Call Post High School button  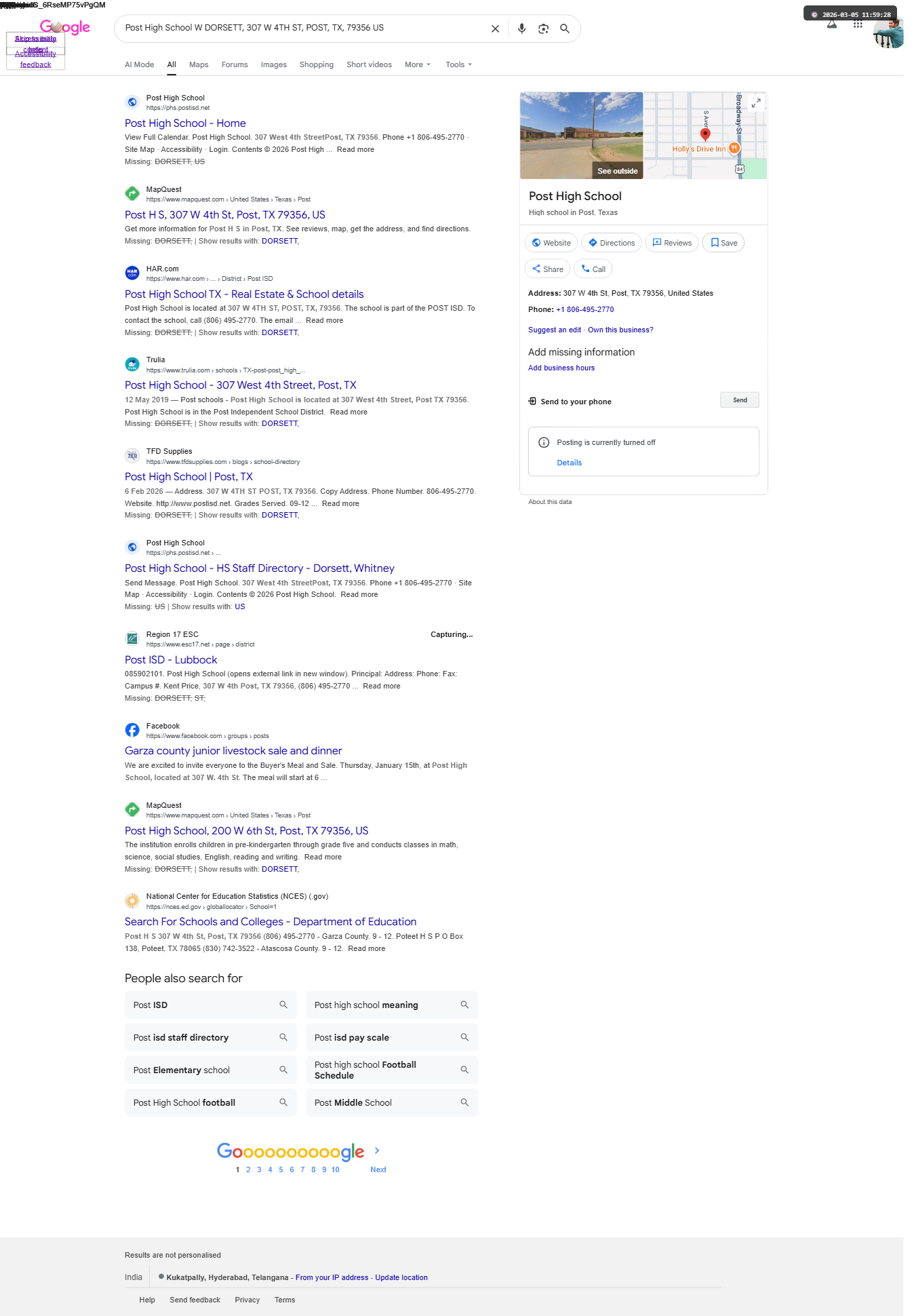(x=593, y=269)
